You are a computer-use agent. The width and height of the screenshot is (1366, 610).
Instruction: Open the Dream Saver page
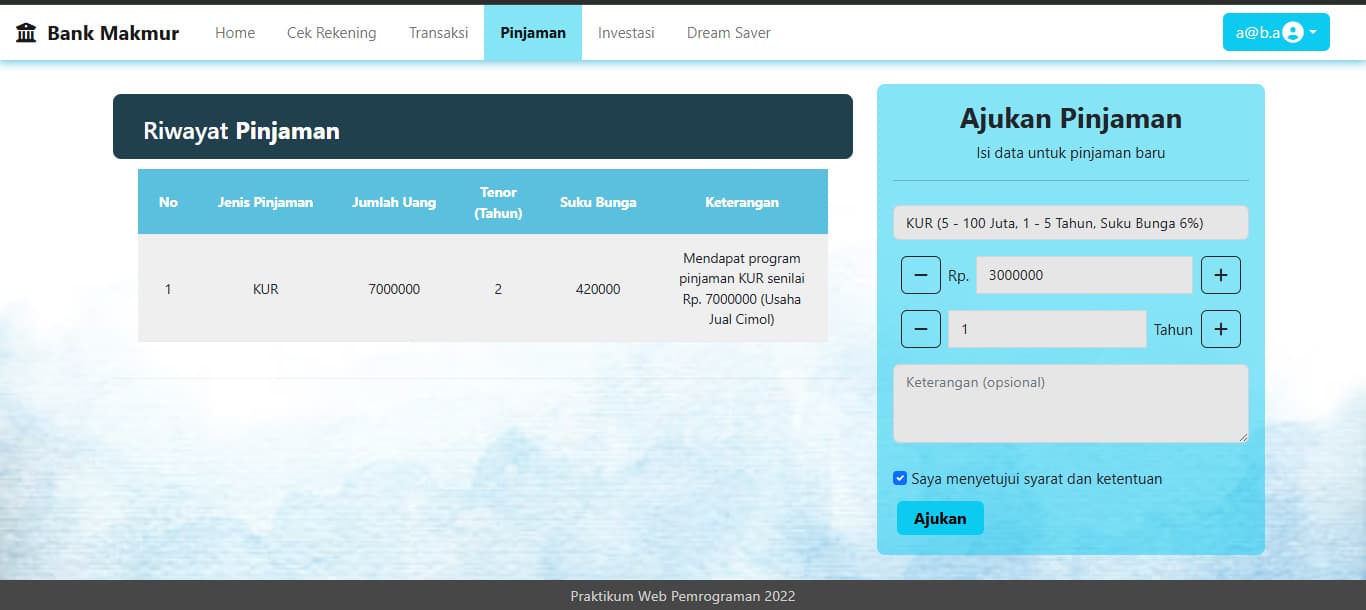point(728,32)
